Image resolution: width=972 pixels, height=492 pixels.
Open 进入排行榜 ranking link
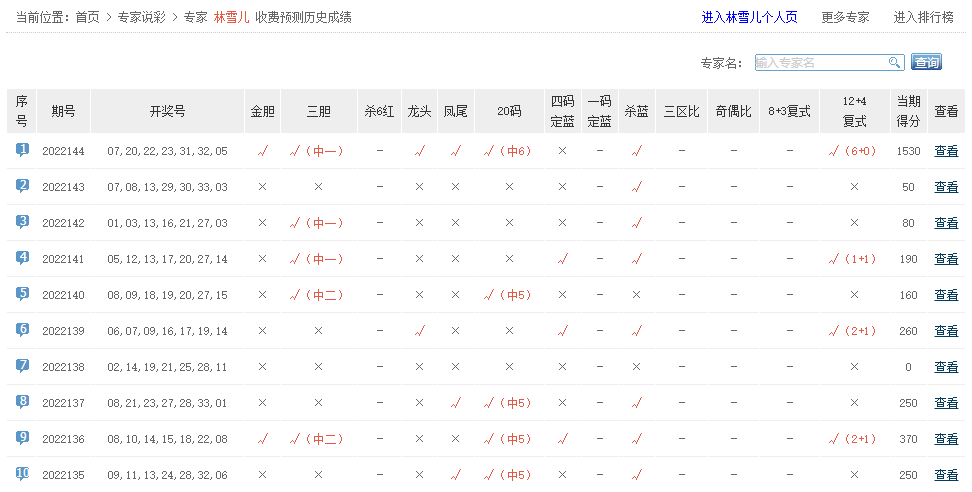[x=924, y=17]
